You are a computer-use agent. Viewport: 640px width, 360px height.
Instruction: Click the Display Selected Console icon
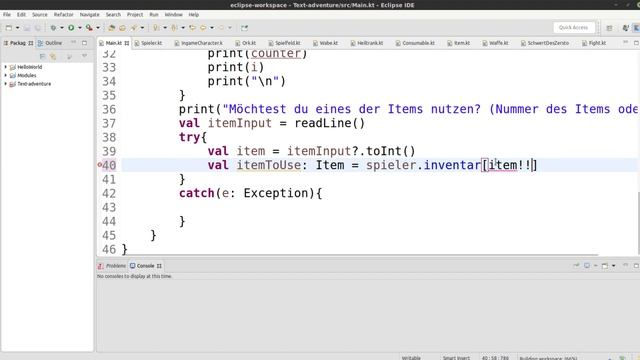(587, 266)
